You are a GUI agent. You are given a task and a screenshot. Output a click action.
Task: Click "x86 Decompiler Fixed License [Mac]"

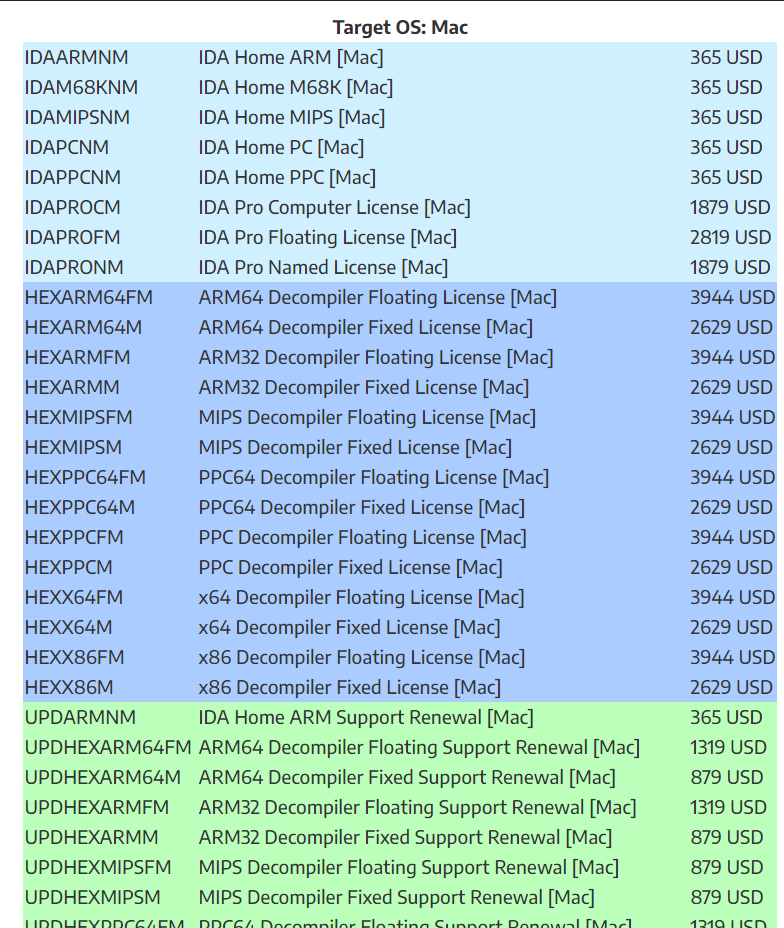coord(350,687)
